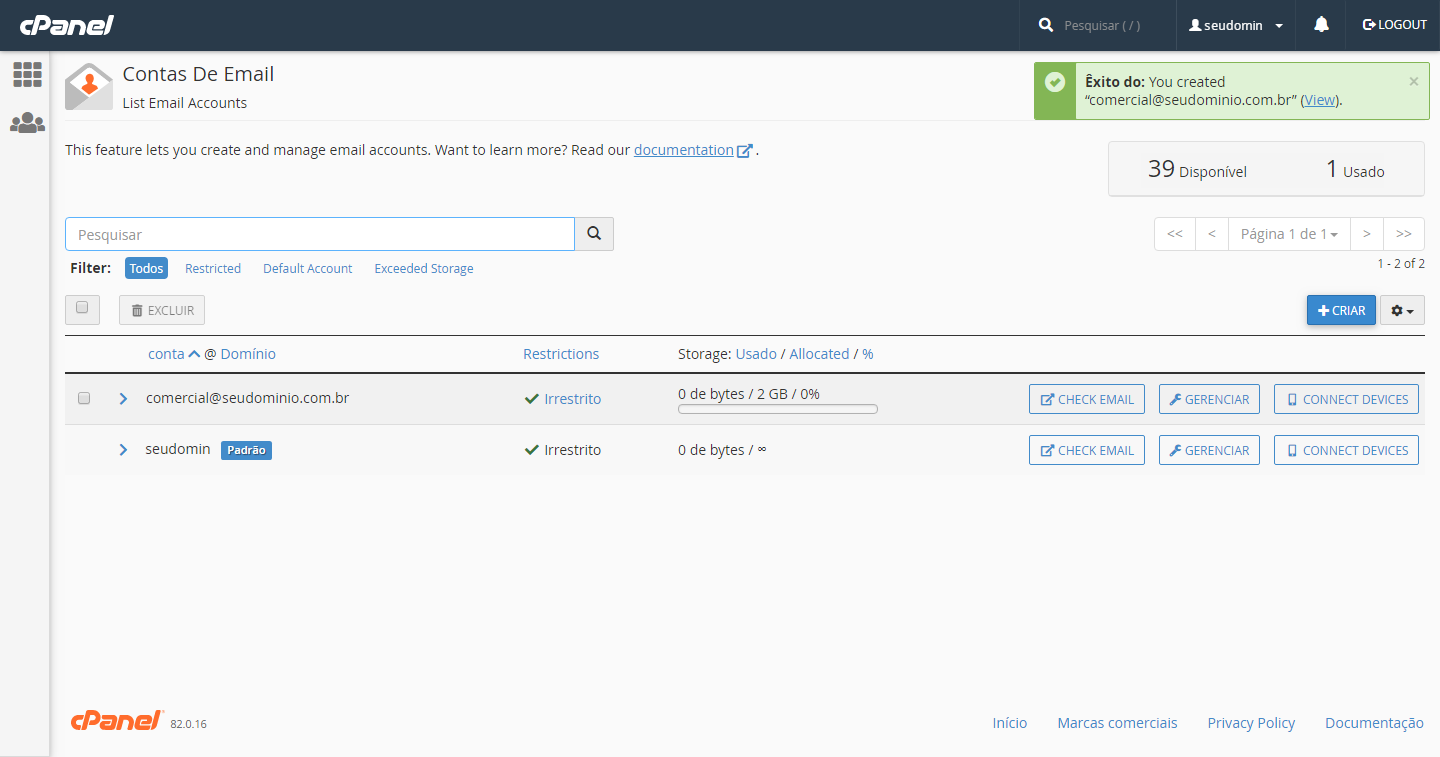Click the 39 Disponível counter
This screenshot has width=1440, height=757.
tap(1197, 169)
